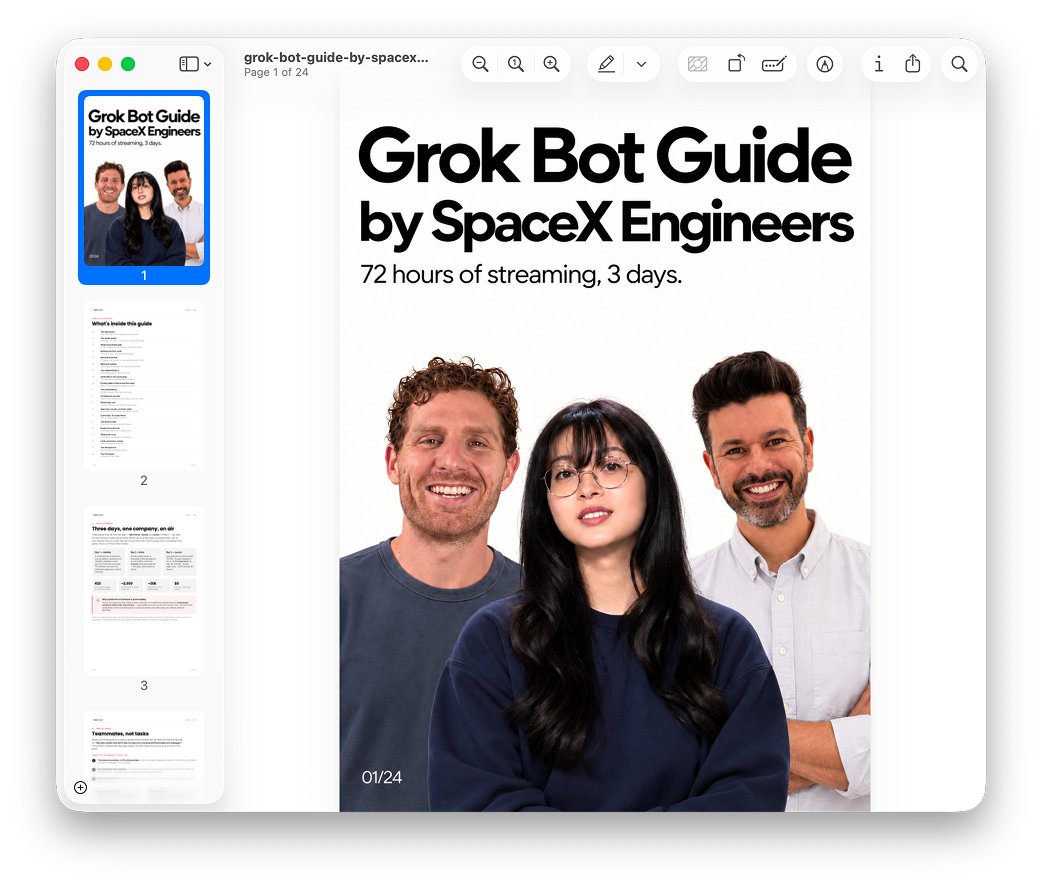This screenshot has width=1042, height=886.
Task: Expand the highlight color options chevron
Action: [641, 64]
